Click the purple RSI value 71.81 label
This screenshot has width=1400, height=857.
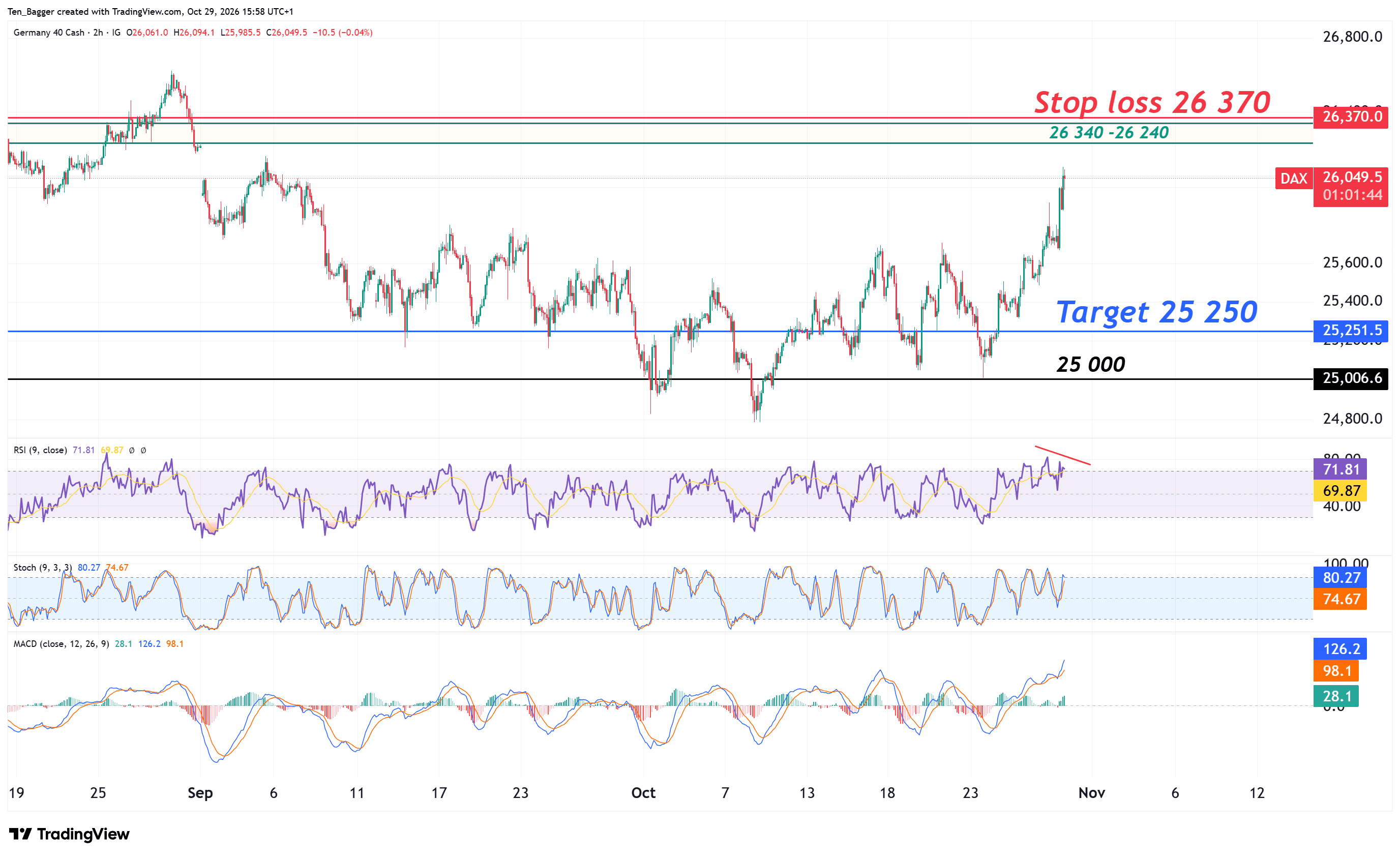click(1341, 469)
